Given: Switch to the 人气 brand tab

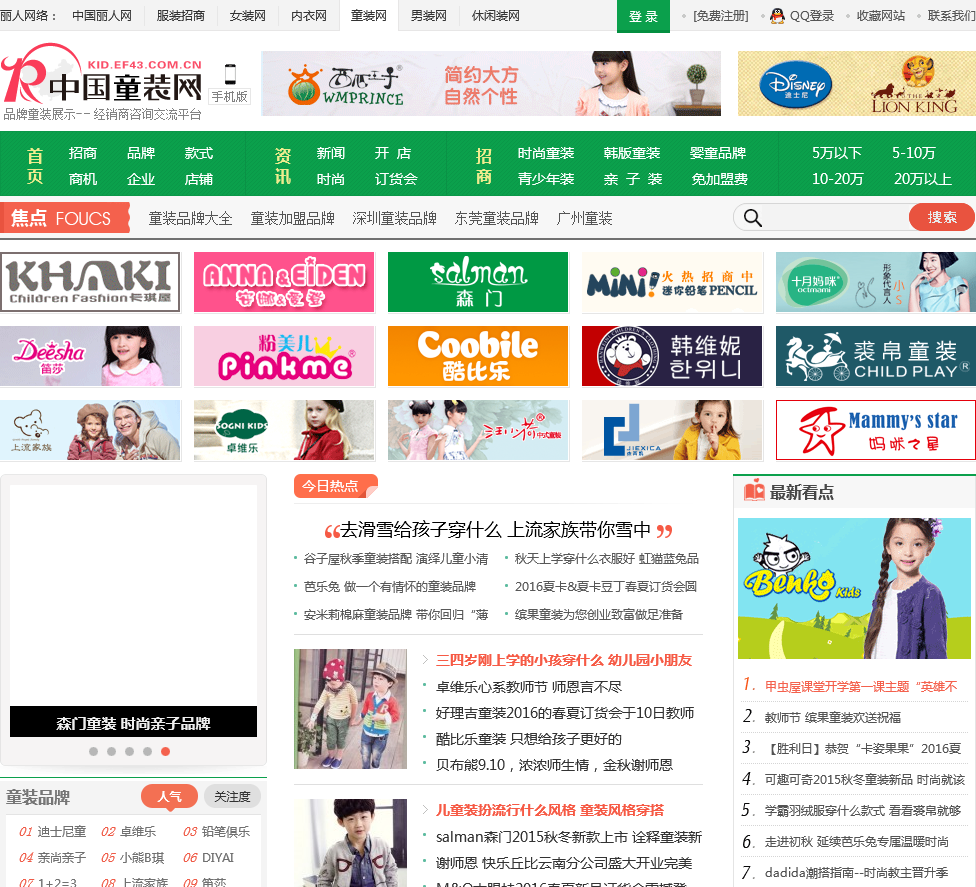Looking at the screenshot, I should tap(169, 797).
